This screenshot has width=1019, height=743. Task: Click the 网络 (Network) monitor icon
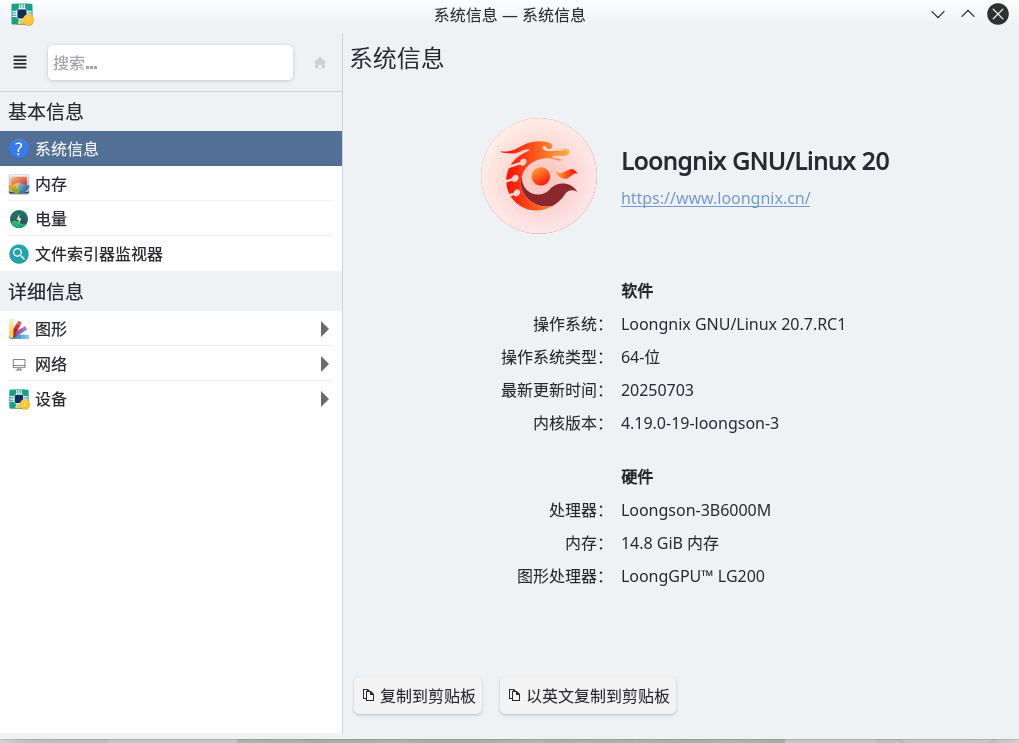[17, 363]
